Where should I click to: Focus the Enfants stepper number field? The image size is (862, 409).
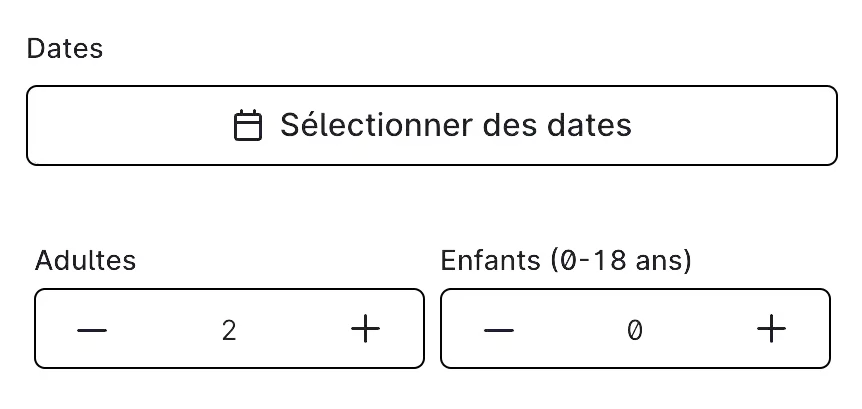click(635, 330)
